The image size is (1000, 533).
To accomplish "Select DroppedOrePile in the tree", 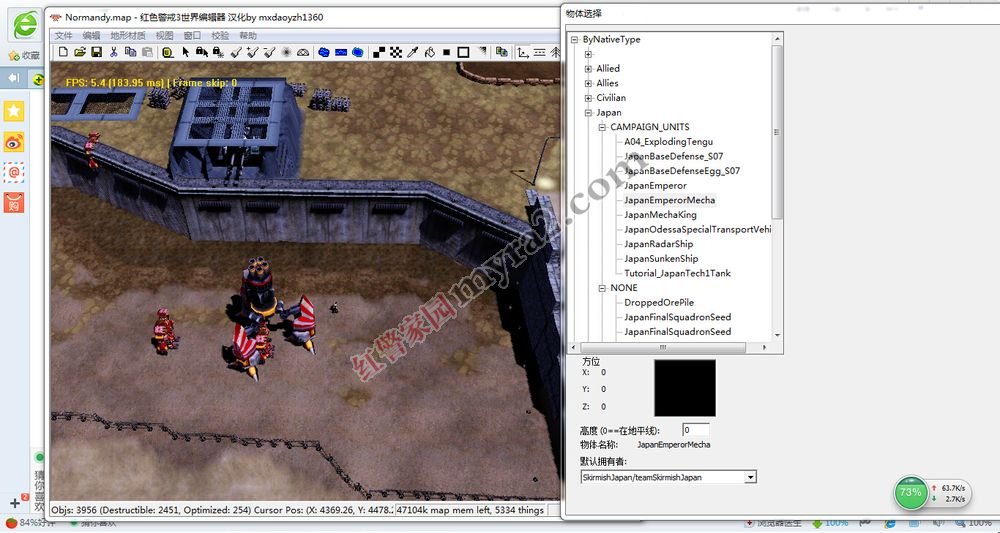I will click(659, 303).
